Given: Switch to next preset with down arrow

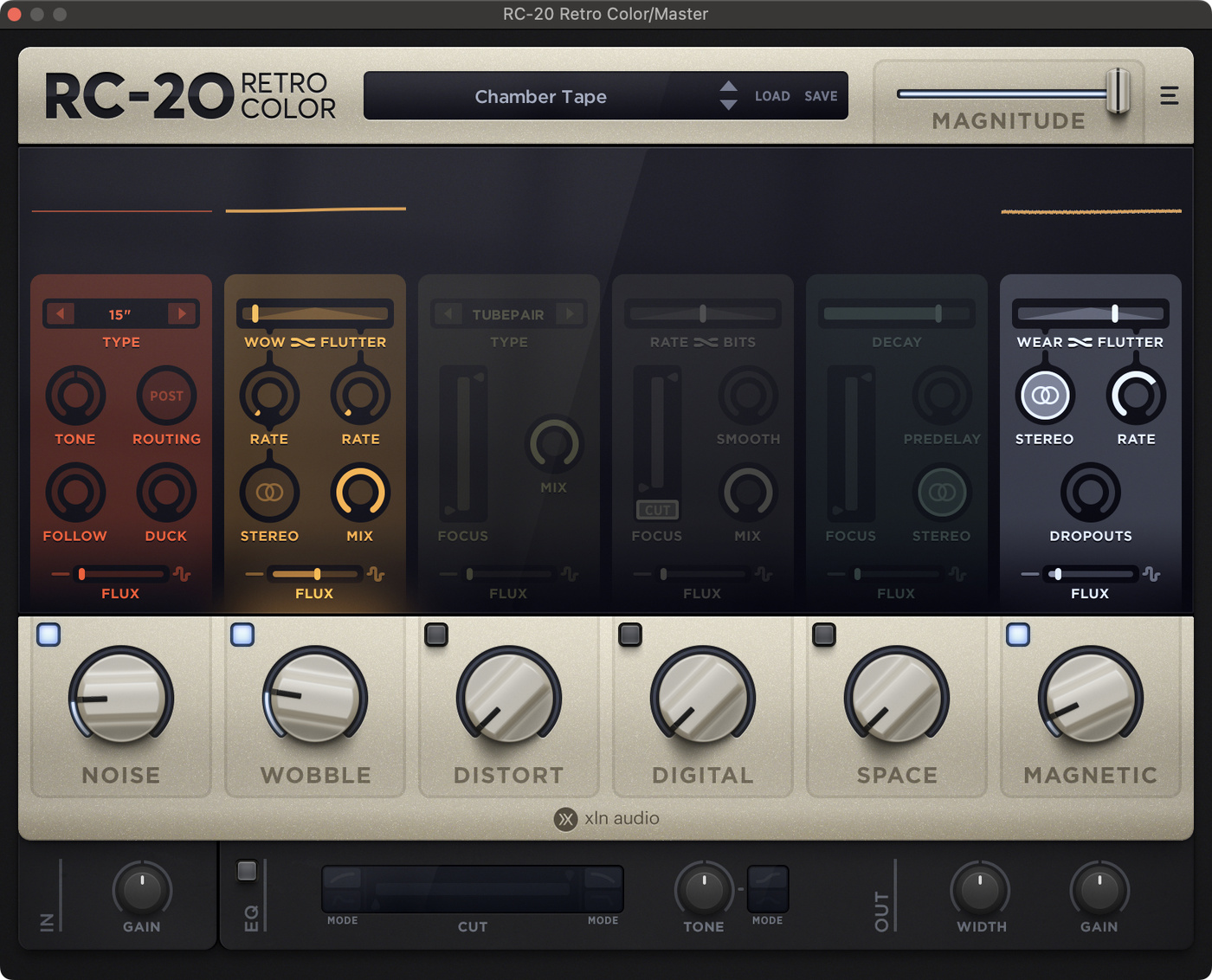Looking at the screenshot, I should point(729,105).
